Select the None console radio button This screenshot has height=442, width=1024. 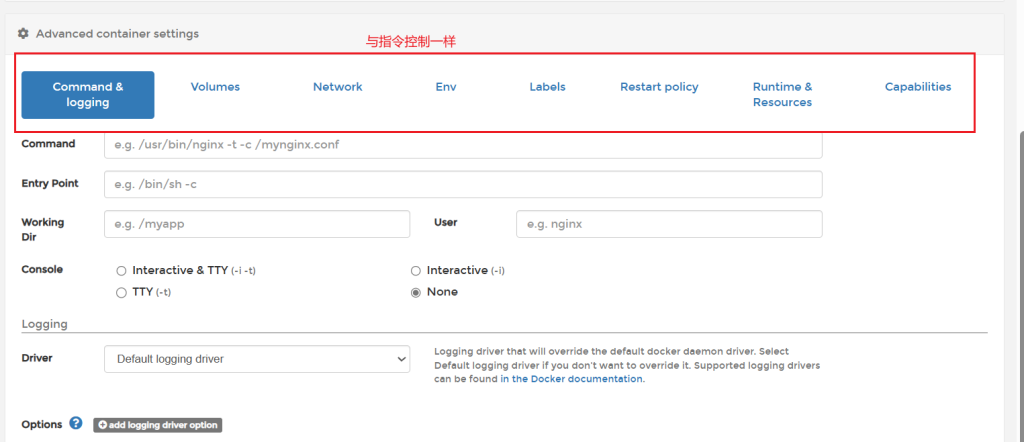coord(416,292)
